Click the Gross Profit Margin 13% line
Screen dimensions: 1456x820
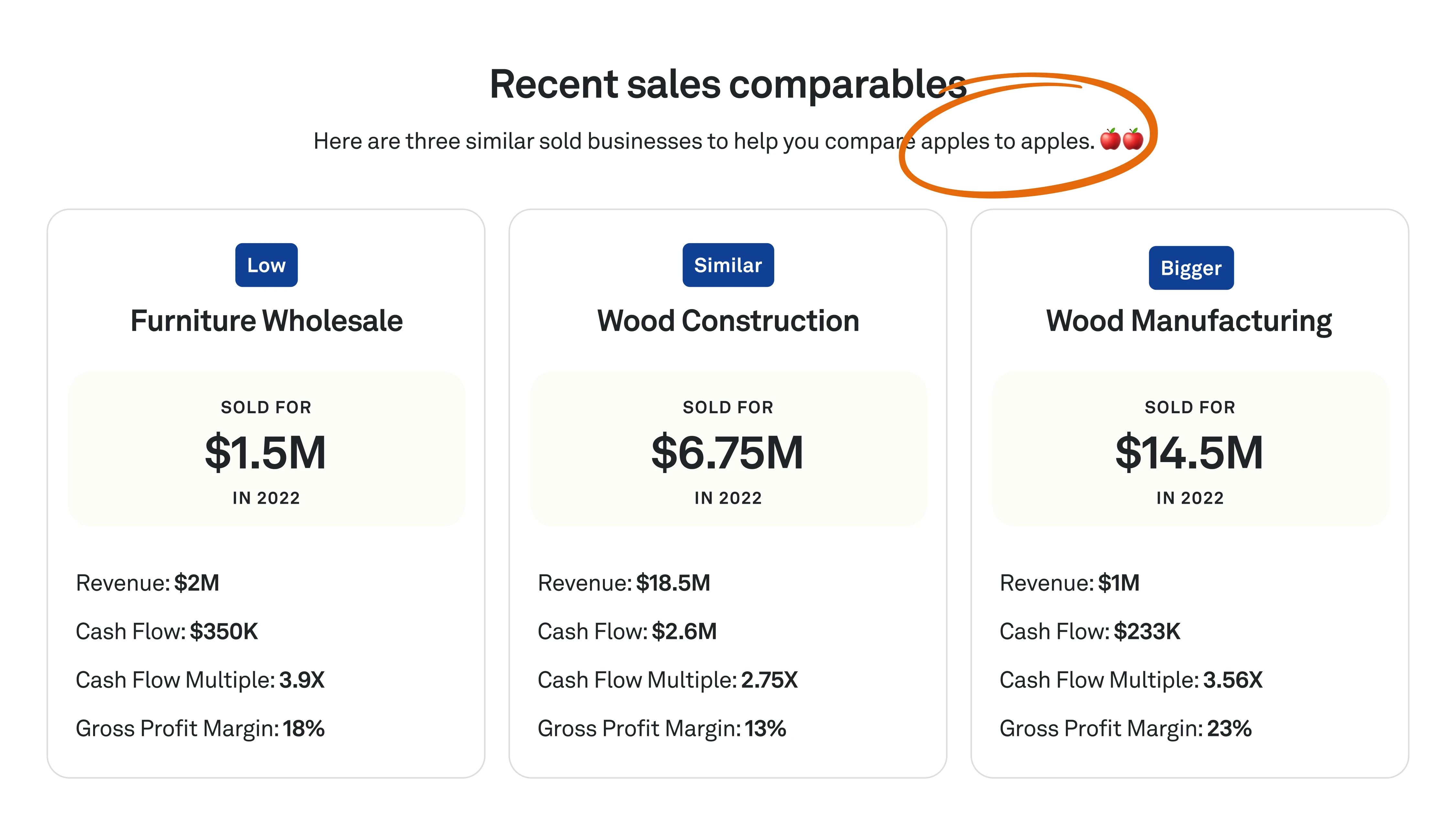[661, 728]
